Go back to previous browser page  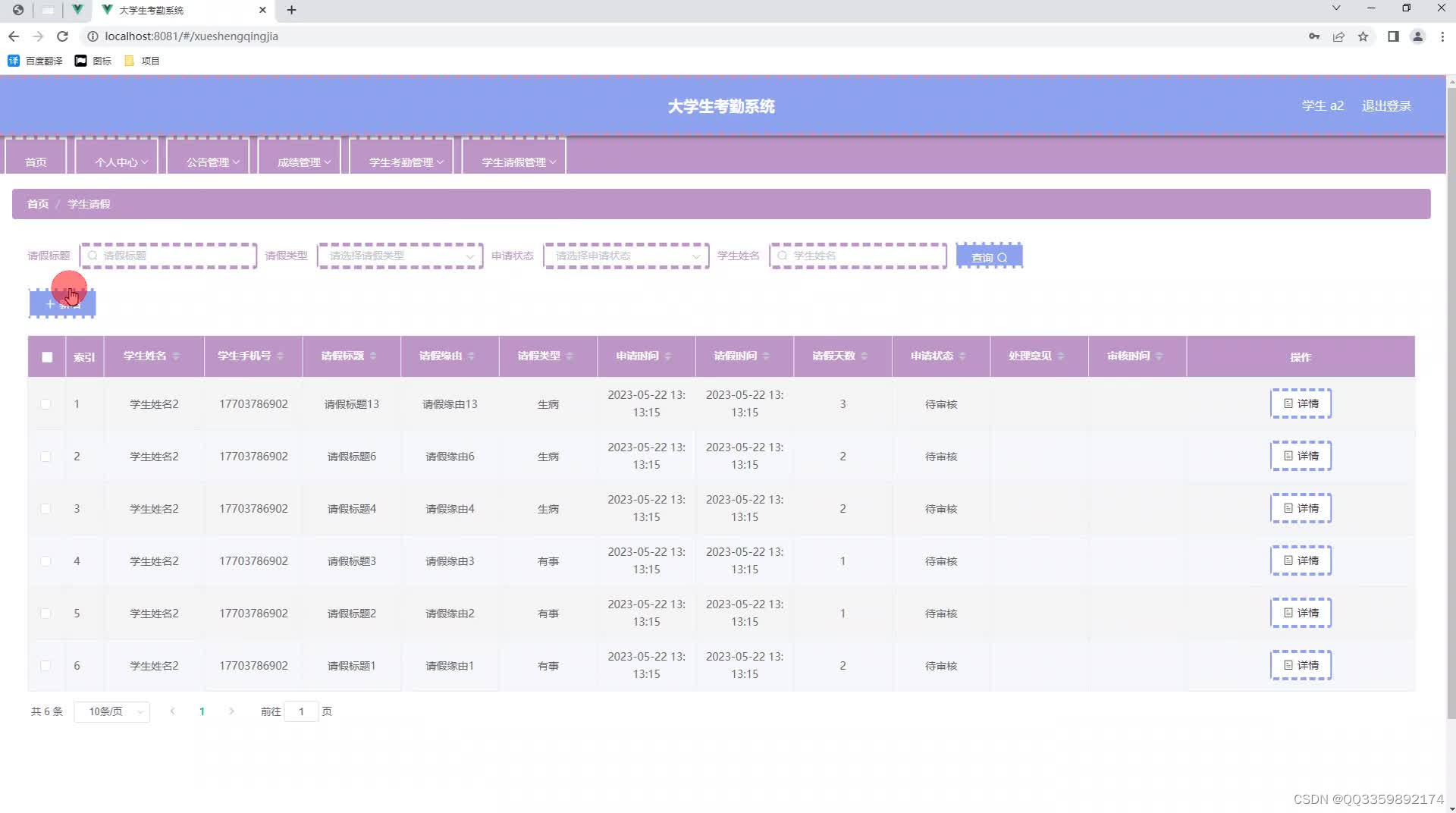tap(14, 36)
